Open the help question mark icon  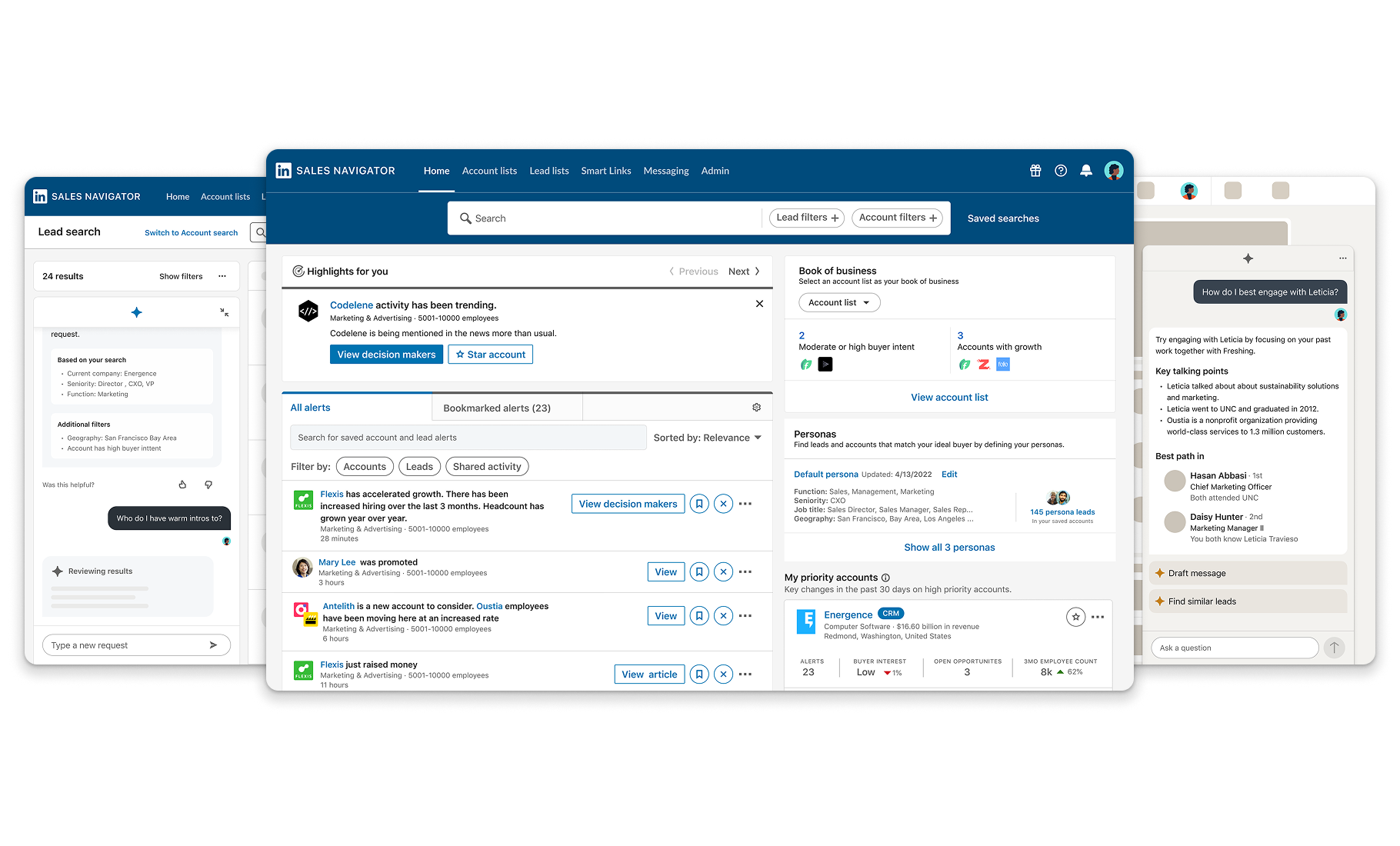1061,171
